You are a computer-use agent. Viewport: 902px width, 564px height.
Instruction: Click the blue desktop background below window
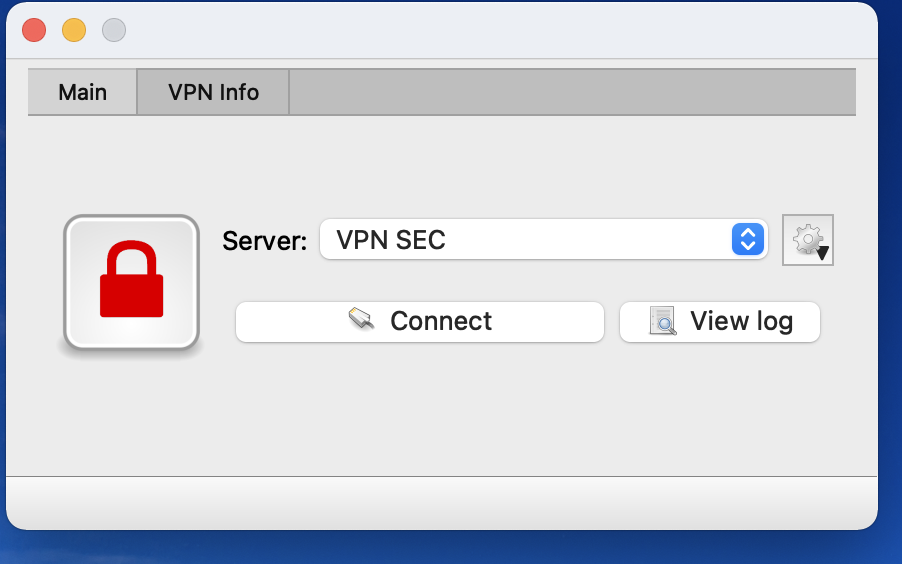pyautogui.click(x=451, y=547)
